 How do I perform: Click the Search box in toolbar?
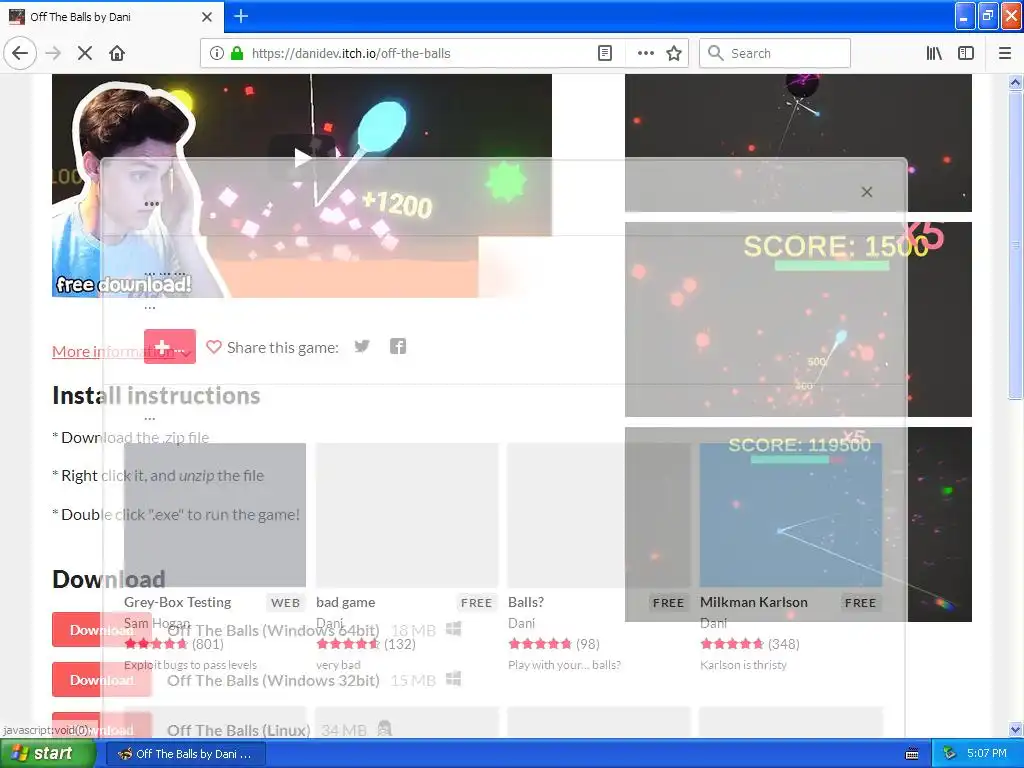point(775,53)
